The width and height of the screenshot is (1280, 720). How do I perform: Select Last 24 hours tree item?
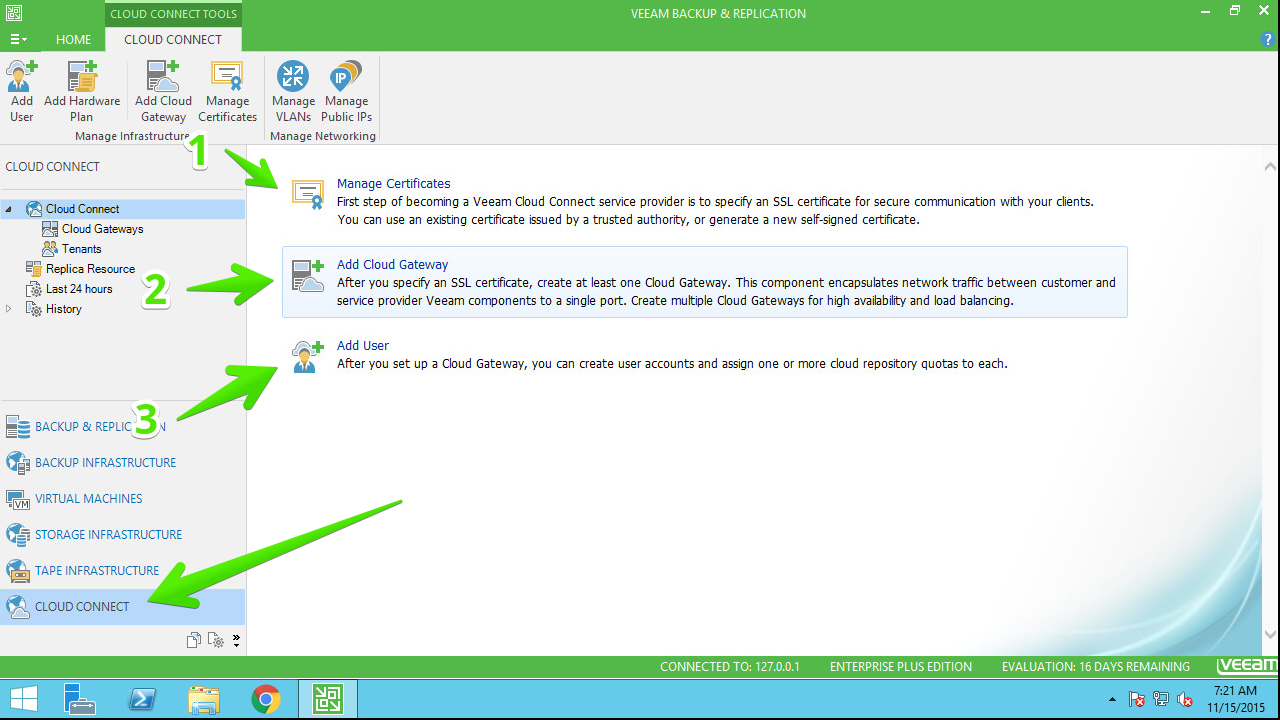click(79, 289)
